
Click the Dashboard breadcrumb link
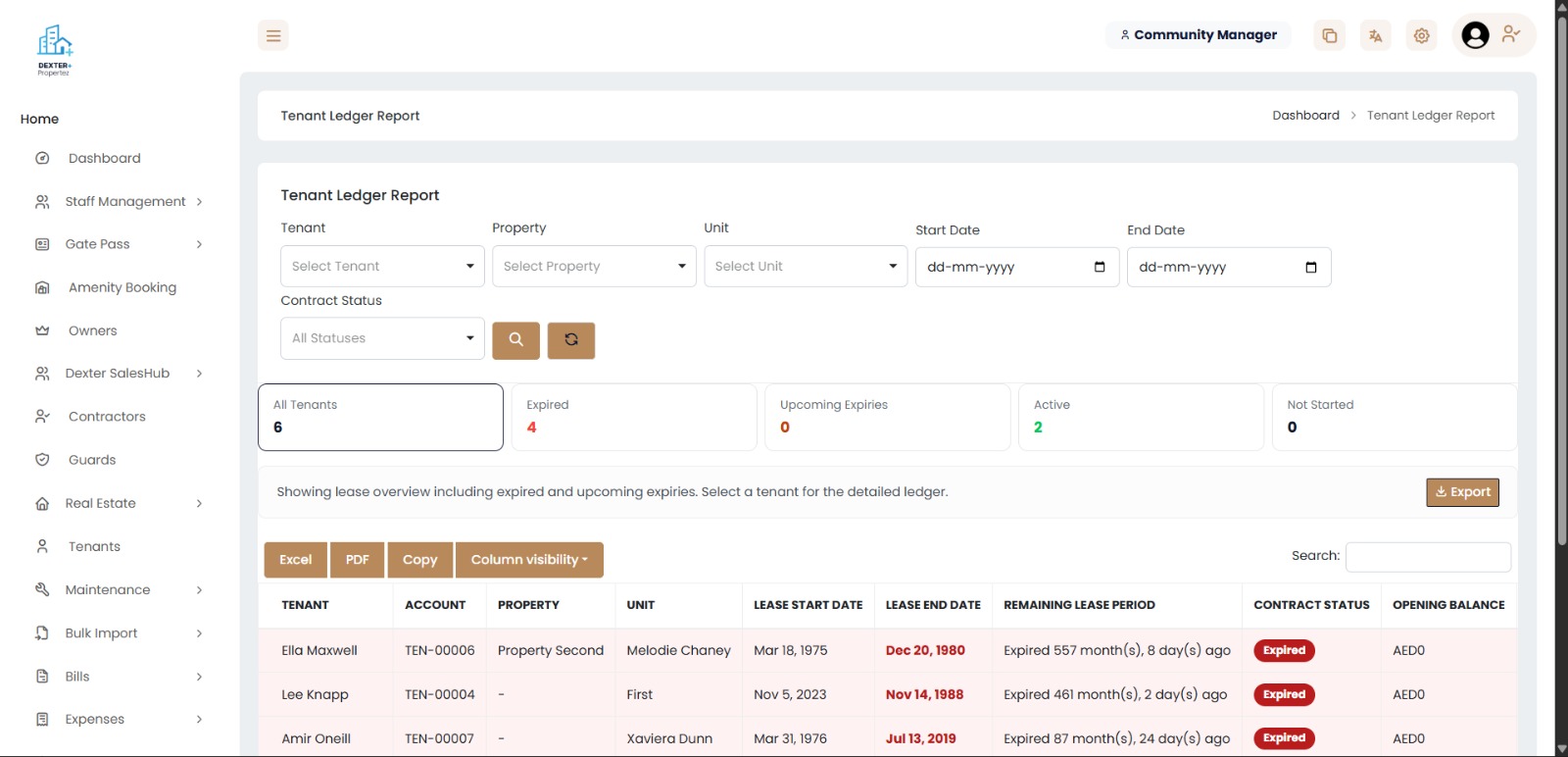[1305, 116]
